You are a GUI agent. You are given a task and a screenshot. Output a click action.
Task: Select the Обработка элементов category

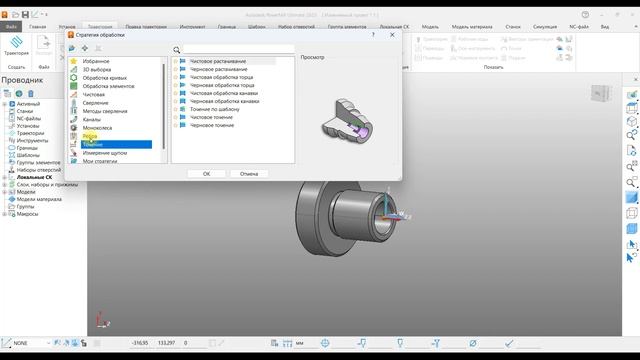point(108,86)
